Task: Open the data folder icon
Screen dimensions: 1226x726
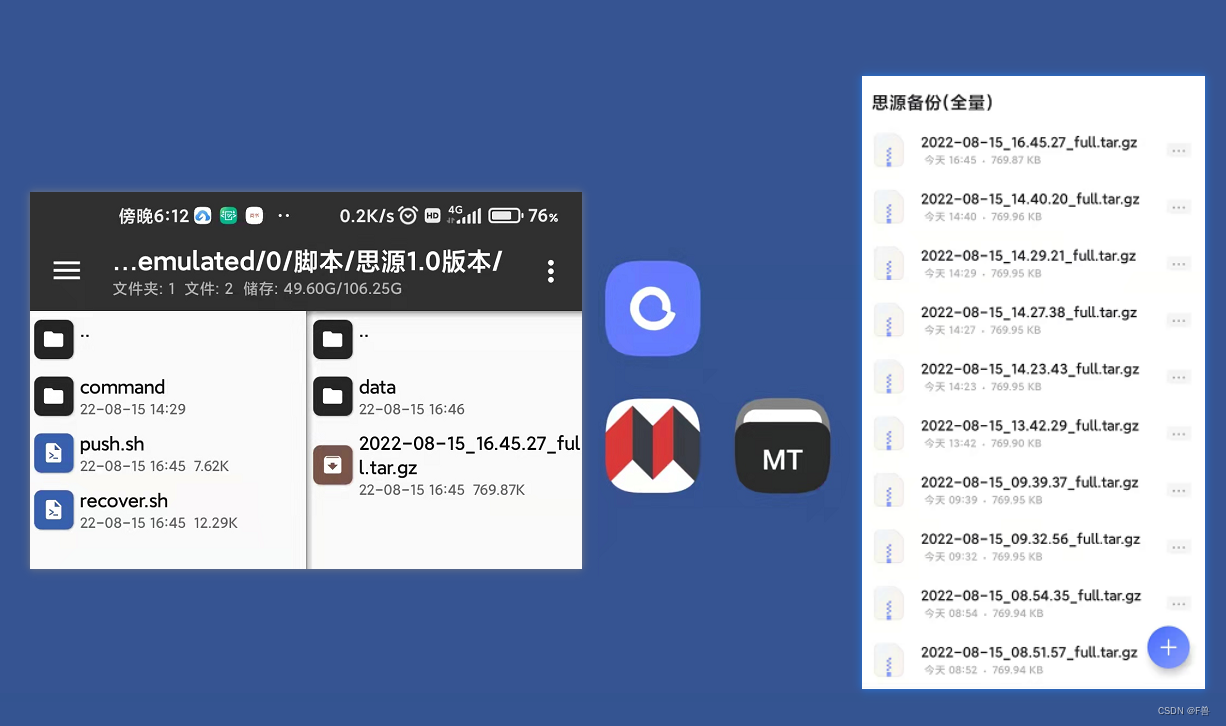Action: tap(333, 396)
